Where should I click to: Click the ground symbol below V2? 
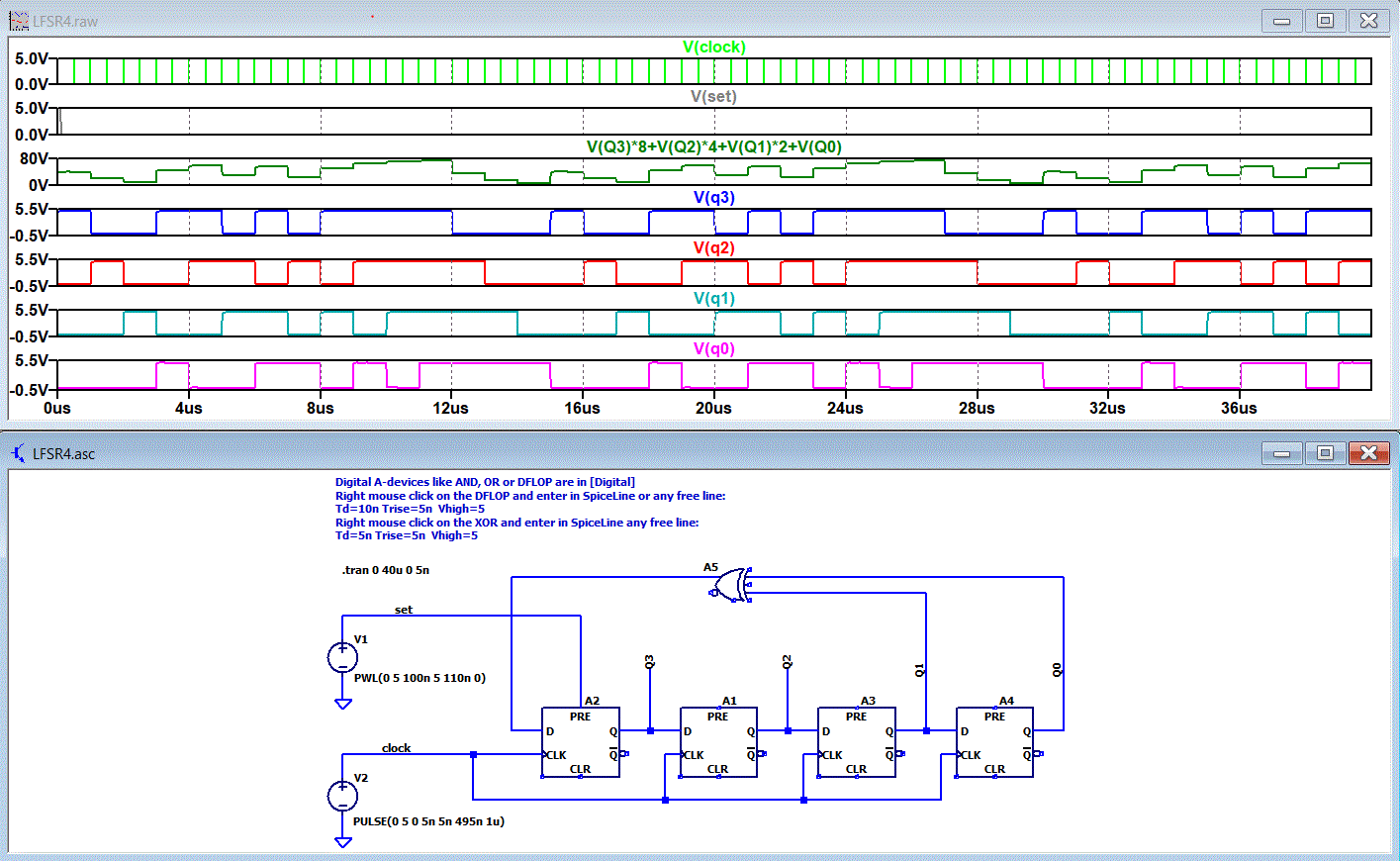[343, 842]
